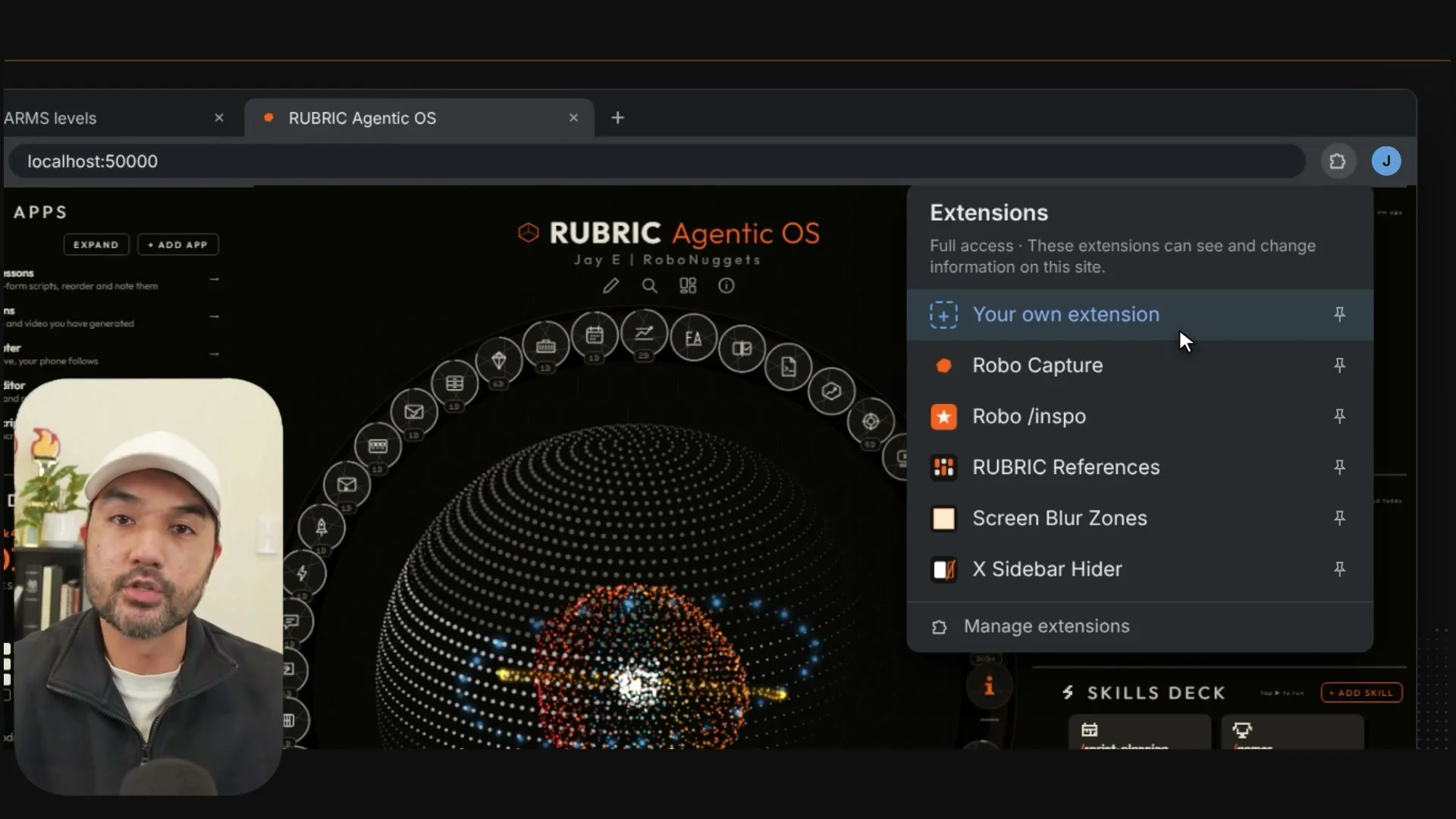
Task: Open the EA app node on the arc
Action: (x=693, y=338)
